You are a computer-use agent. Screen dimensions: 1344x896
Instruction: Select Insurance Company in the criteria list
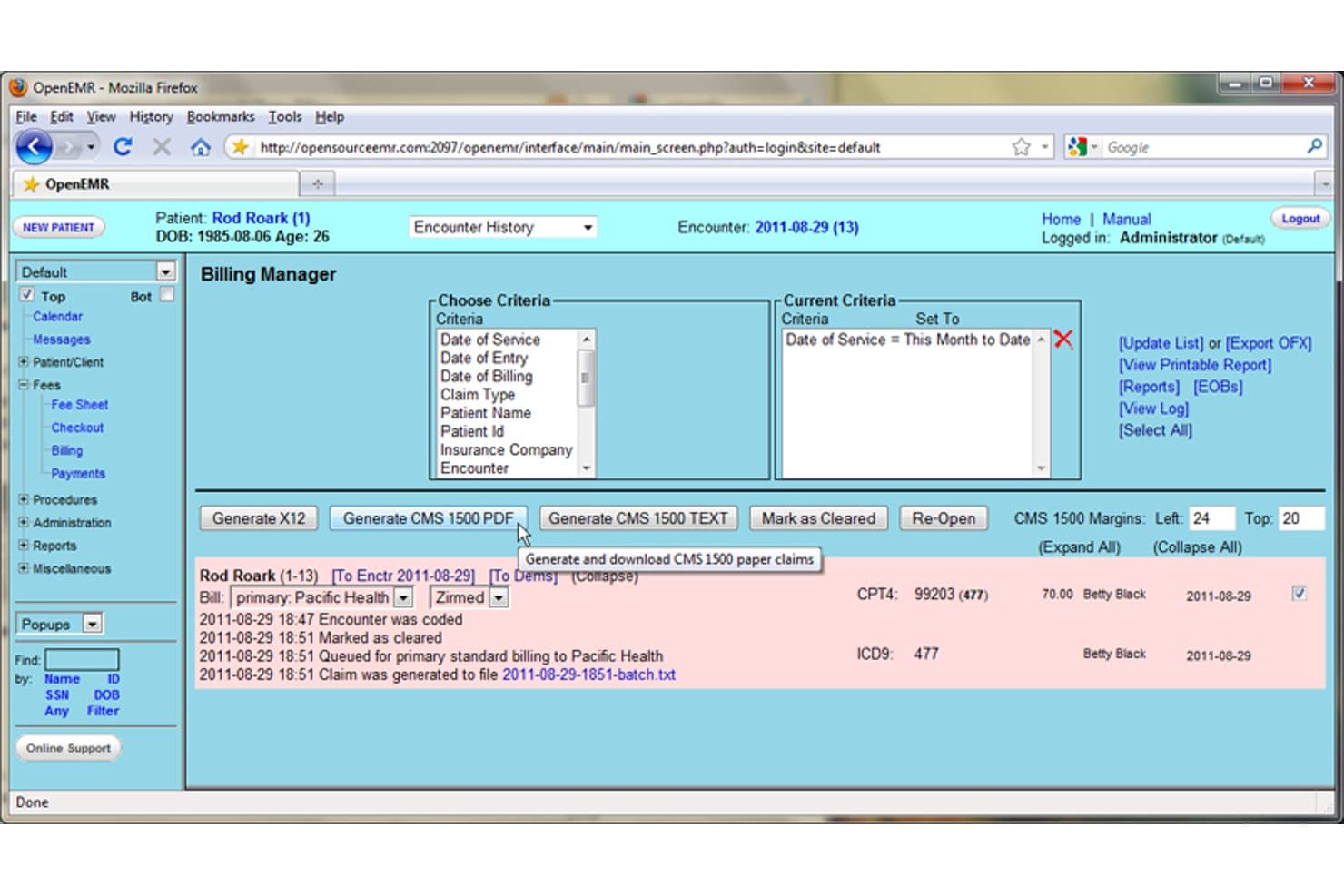point(506,449)
